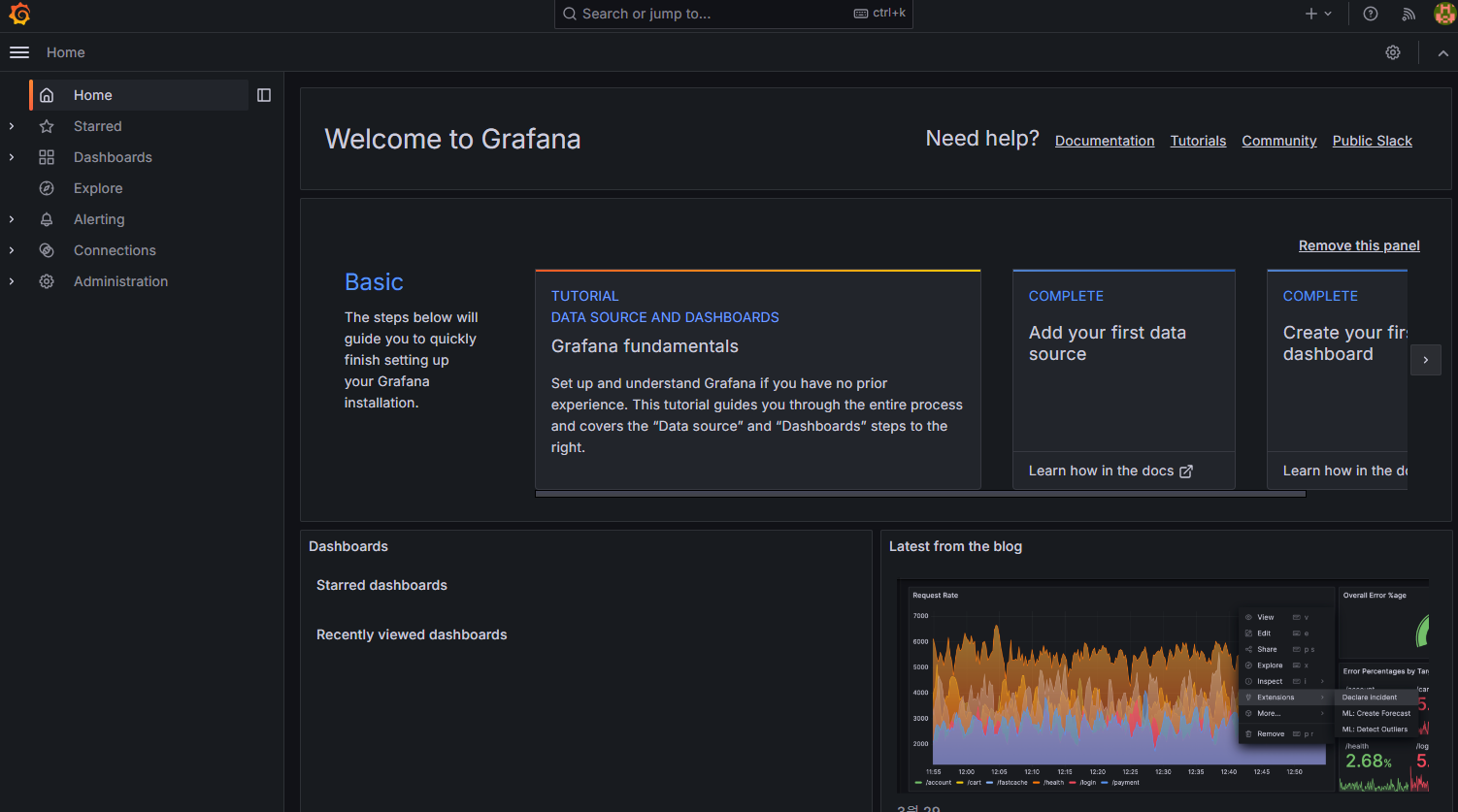Open the Community link
Viewport: 1458px width, 812px height.
(1279, 141)
